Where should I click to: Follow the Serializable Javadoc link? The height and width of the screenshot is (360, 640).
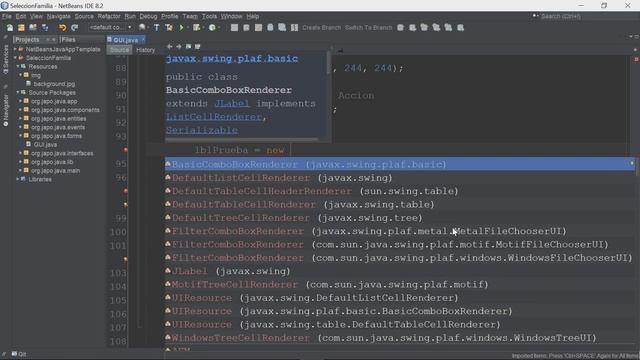(x=202, y=131)
